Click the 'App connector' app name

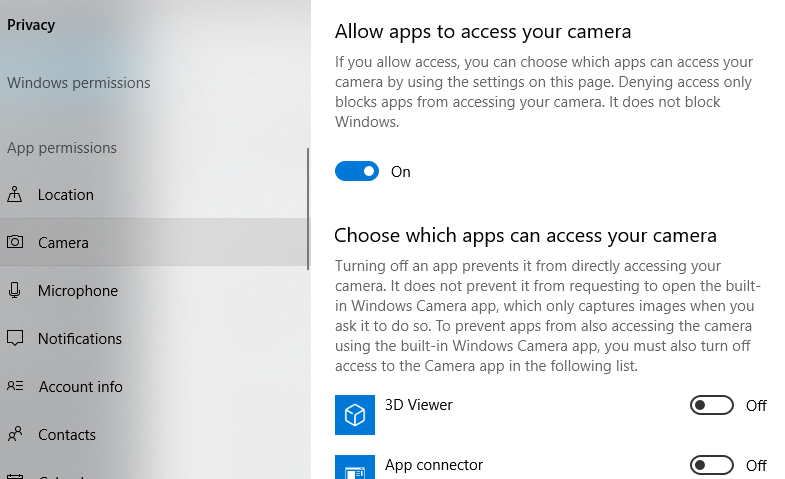tap(434, 465)
